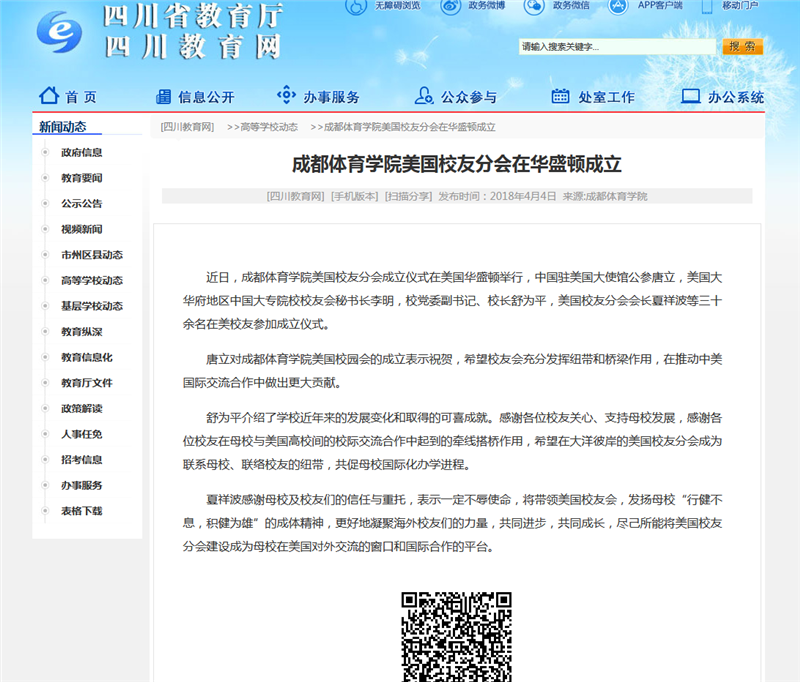The width and height of the screenshot is (800, 682).
Task: Open 公示公告 in the sidebar
Action: [x=82, y=204]
